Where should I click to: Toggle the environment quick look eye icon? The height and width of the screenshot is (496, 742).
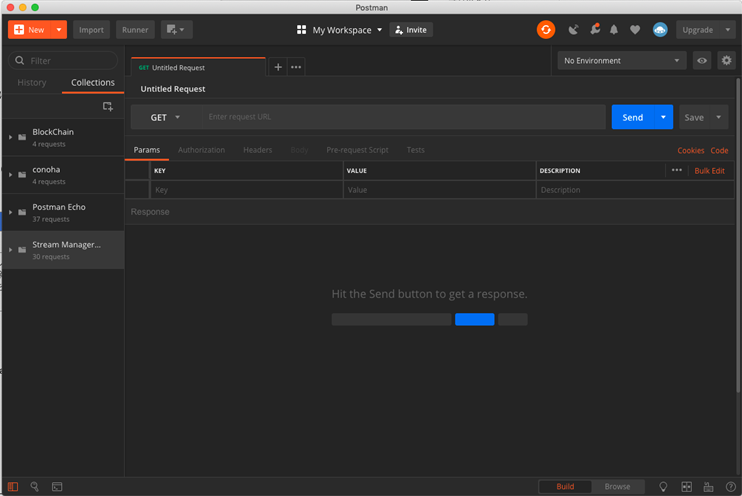point(702,61)
